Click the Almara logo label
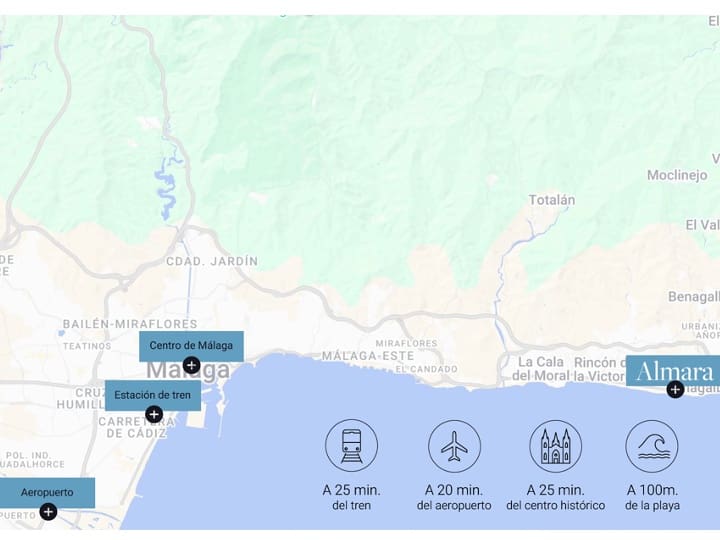Image resolution: width=720 pixels, height=540 pixels. tap(673, 371)
